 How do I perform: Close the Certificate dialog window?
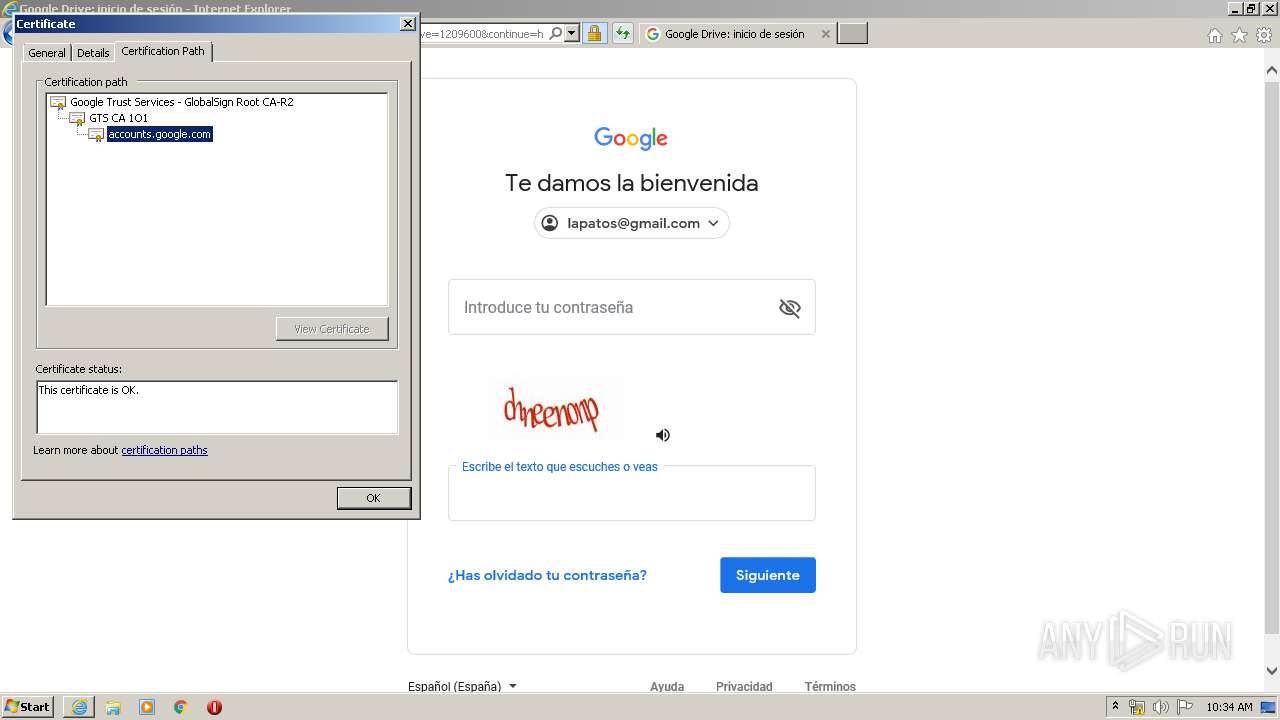pos(407,24)
